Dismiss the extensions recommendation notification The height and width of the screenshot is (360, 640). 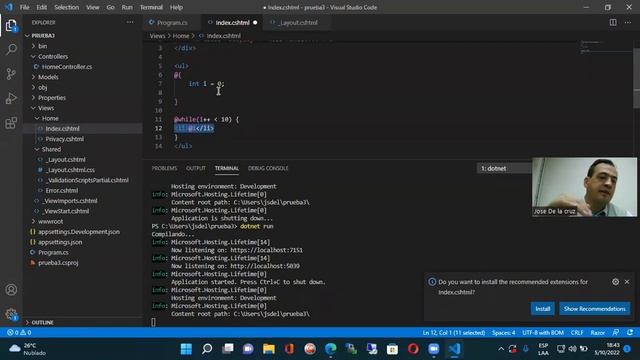627,282
